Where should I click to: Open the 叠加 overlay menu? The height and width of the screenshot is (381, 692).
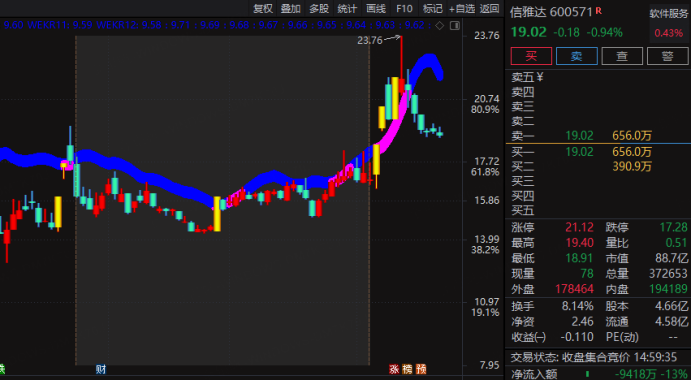pos(291,8)
